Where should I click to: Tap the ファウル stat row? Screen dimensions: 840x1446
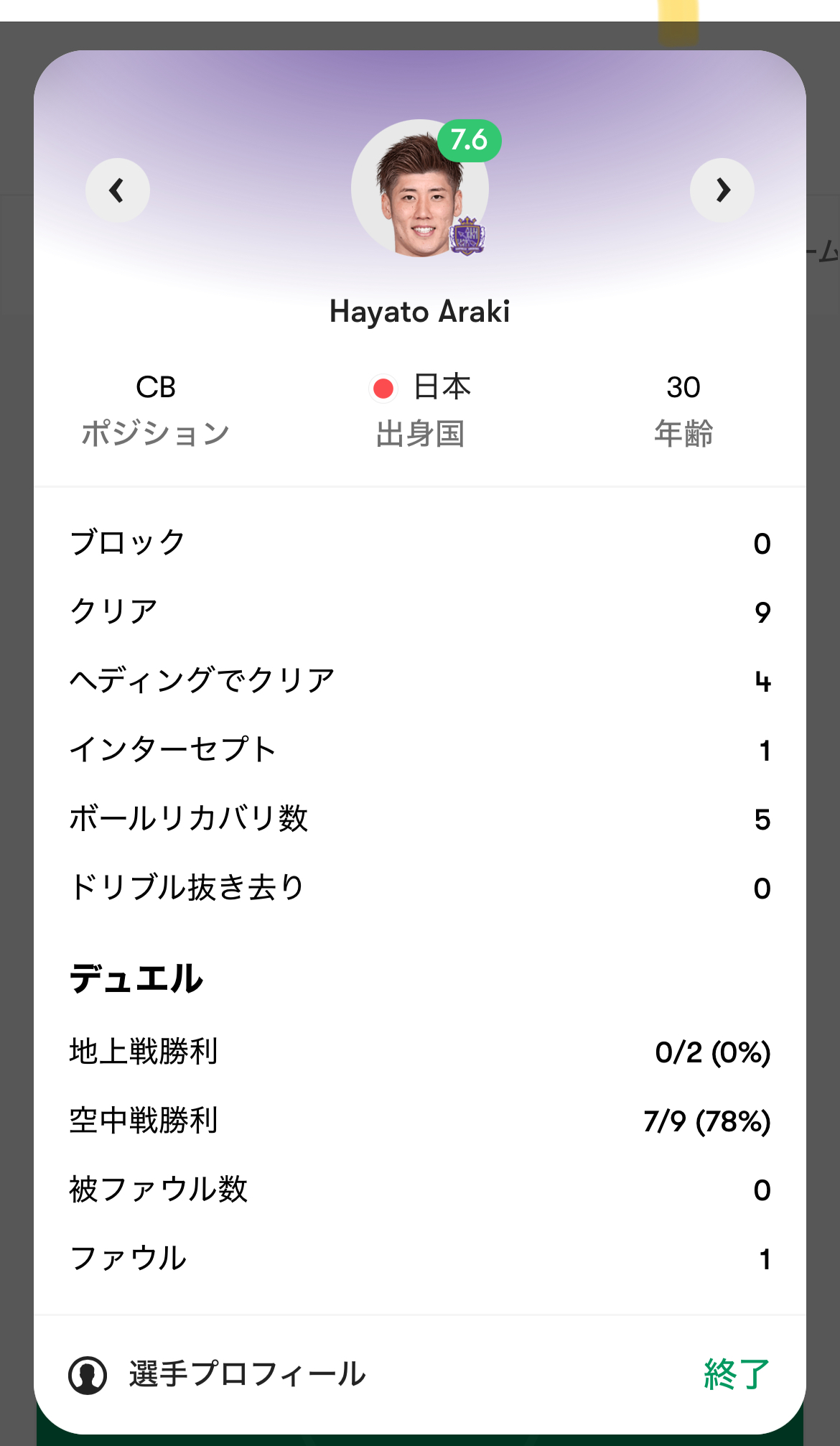420,1259
